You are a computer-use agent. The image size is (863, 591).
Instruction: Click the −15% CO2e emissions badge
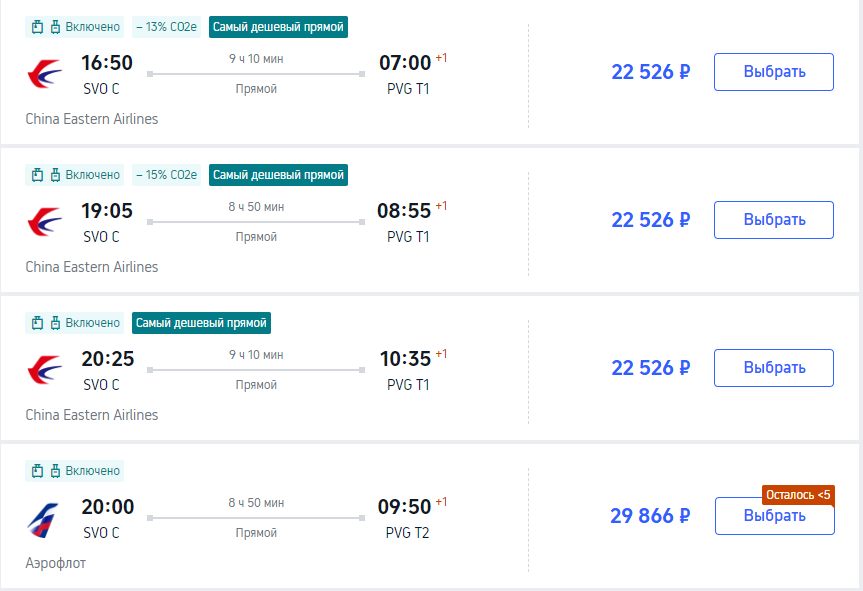click(x=166, y=175)
